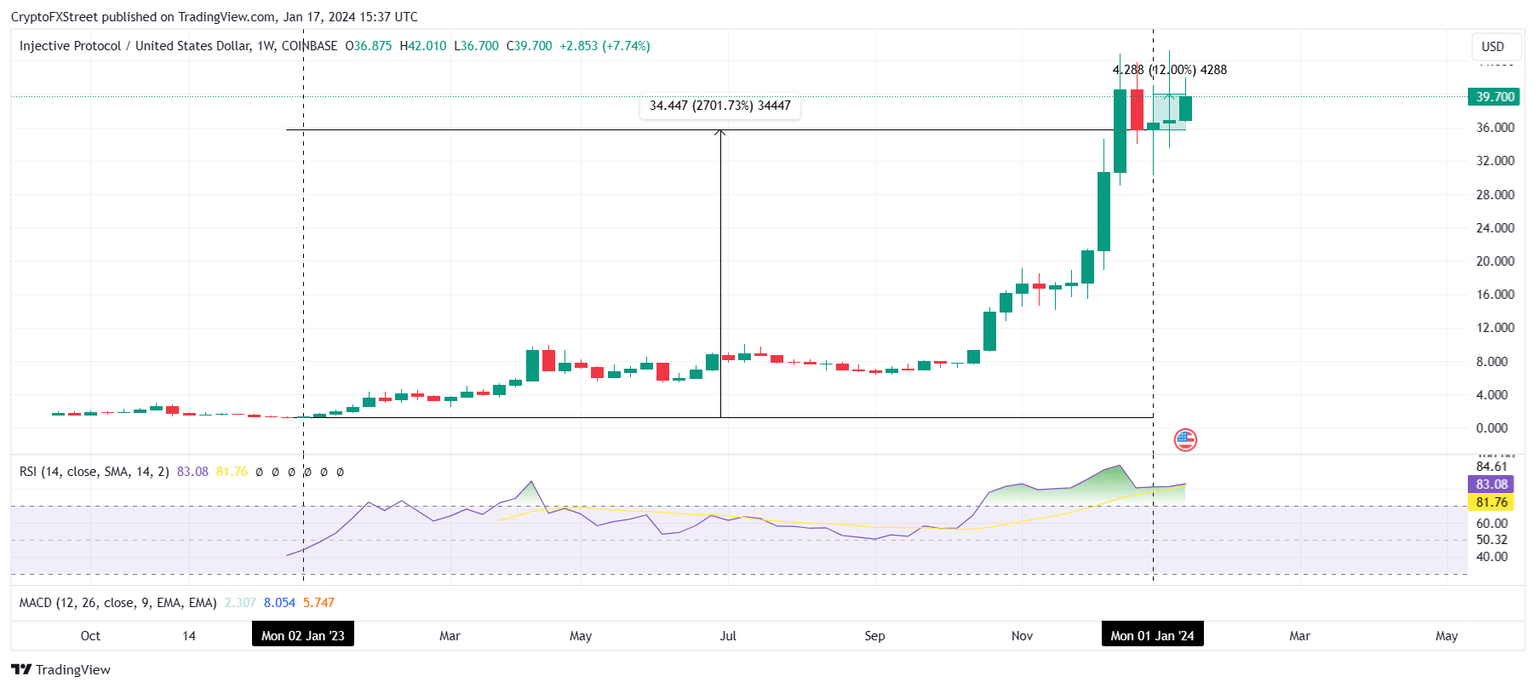Image resolution: width=1536 pixels, height=688 pixels.
Task: Click the Mon 02 Jan '23 date marker
Action: coord(303,634)
